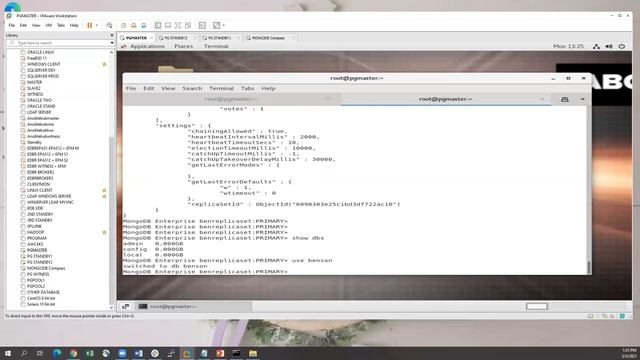Revert to snapshot icon in VMware toolbar
Viewport: 640px width, 360px height.
click(x=133, y=25)
